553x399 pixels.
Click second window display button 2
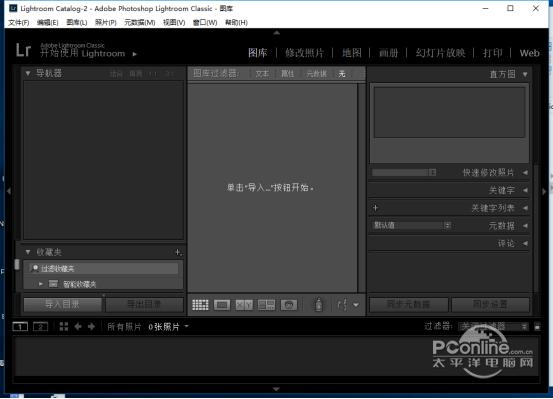click(41, 327)
